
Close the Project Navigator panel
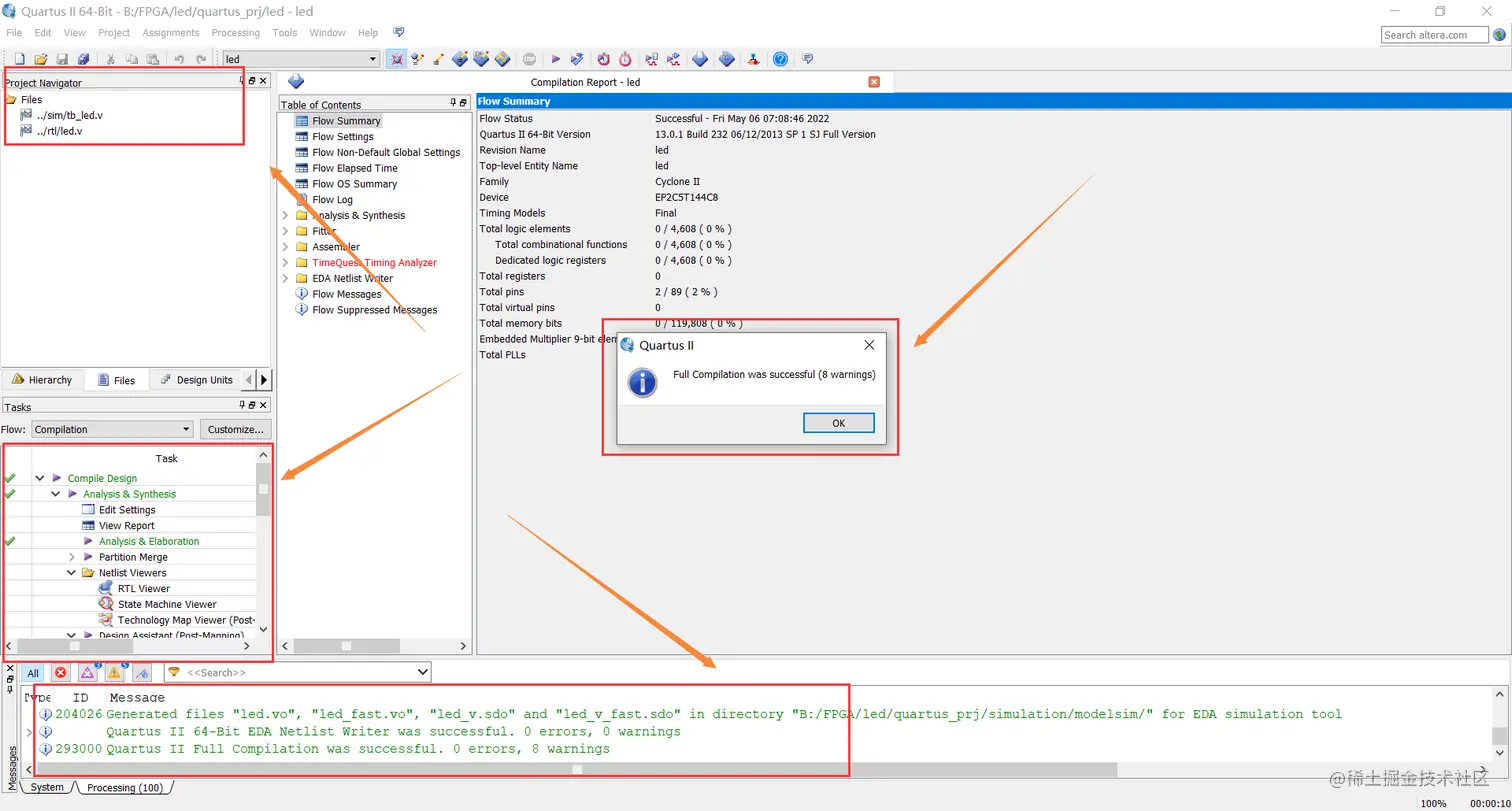tap(263, 81)
